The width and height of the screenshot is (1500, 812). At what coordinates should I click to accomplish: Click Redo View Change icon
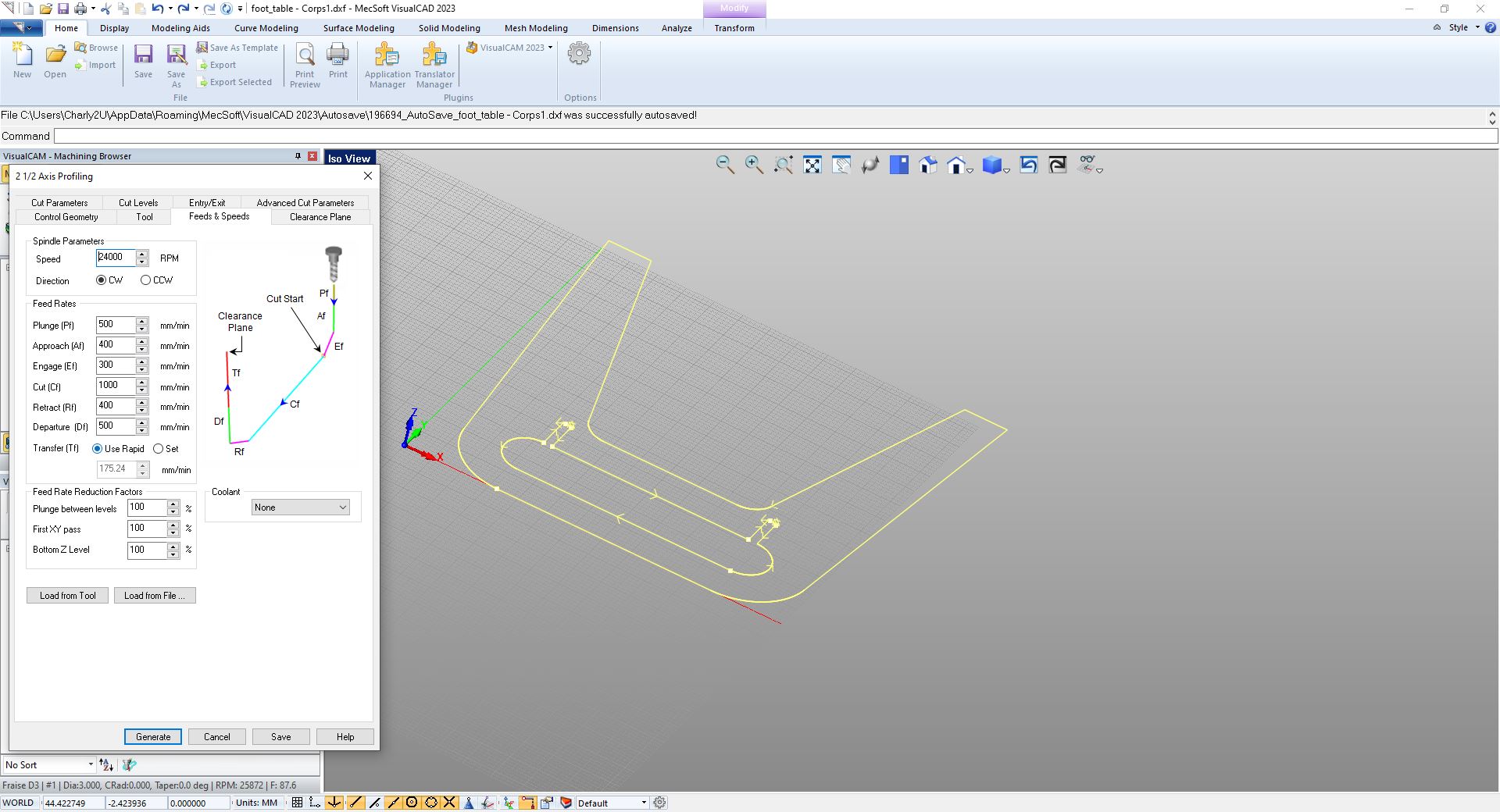point(1058,165)
